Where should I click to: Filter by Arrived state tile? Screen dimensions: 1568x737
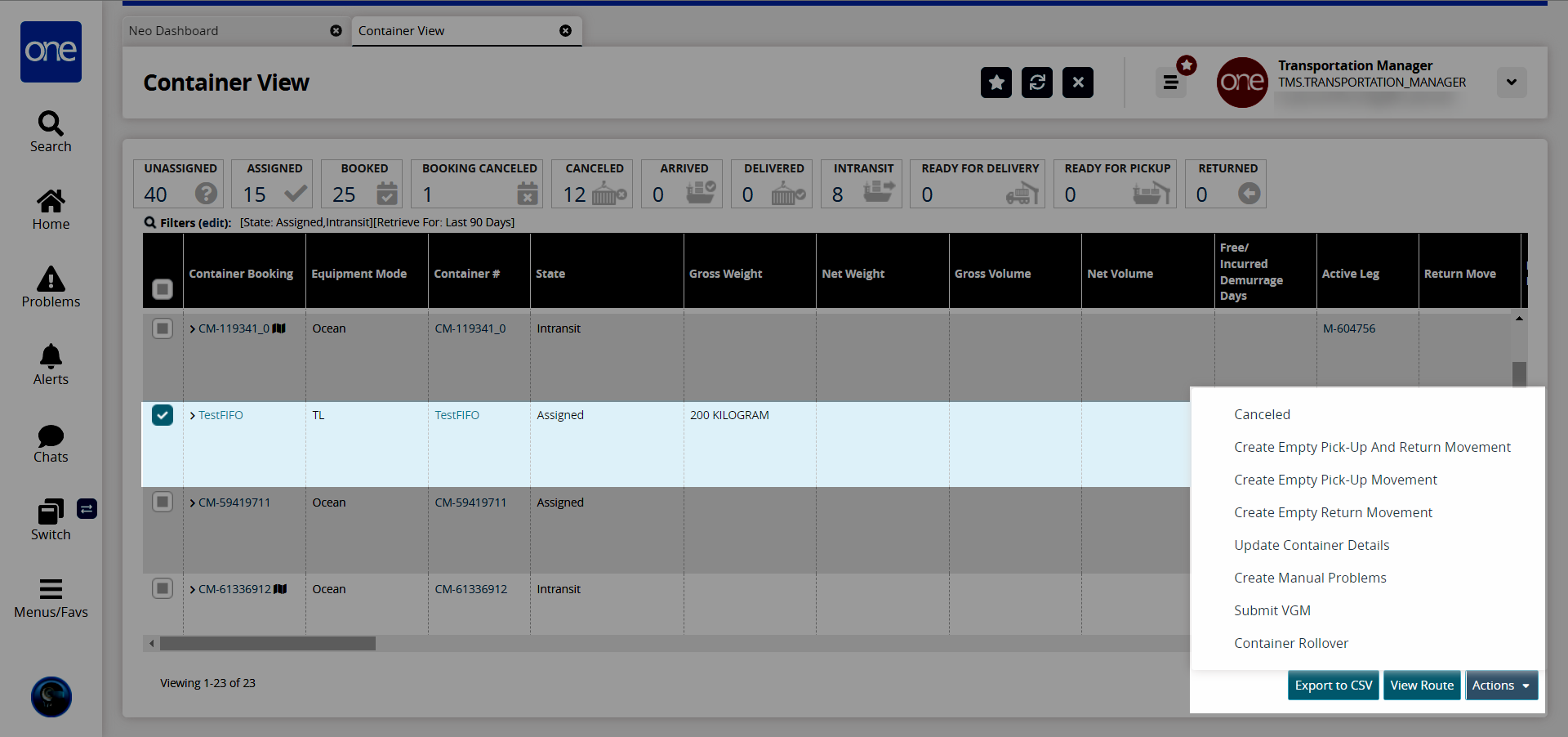683,184
